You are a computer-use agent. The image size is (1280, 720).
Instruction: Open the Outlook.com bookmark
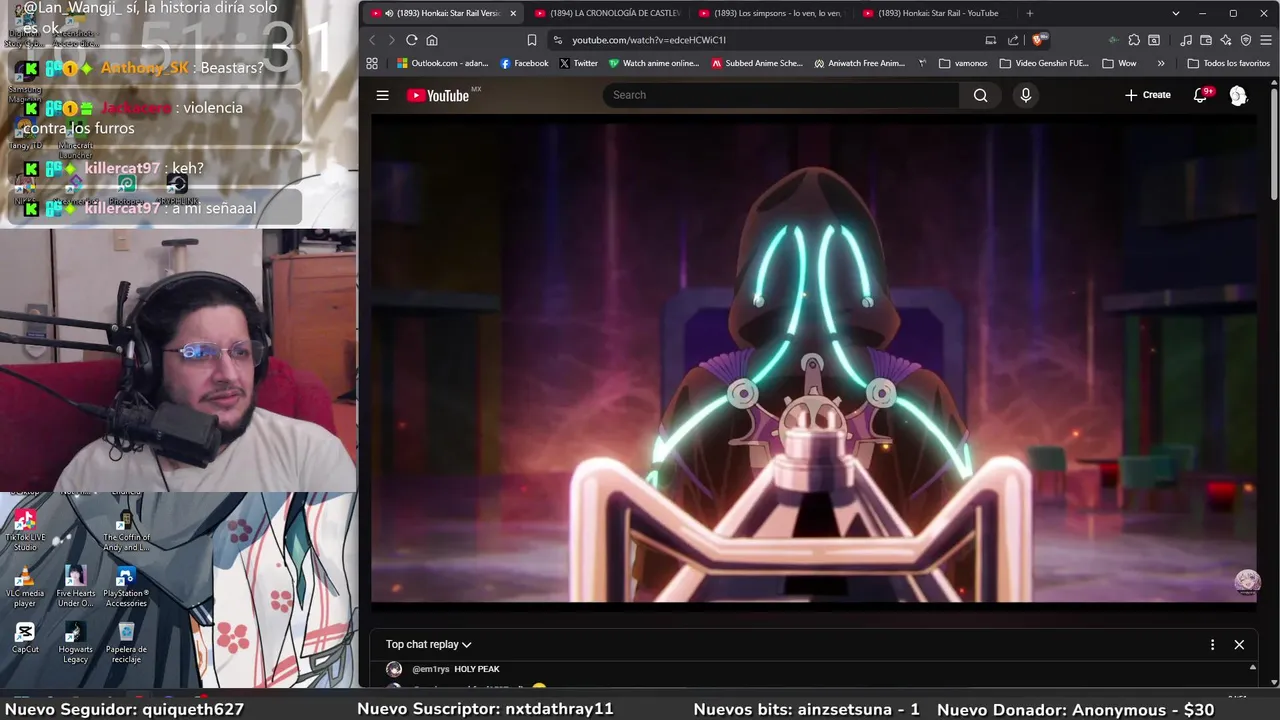pos(443,63)
